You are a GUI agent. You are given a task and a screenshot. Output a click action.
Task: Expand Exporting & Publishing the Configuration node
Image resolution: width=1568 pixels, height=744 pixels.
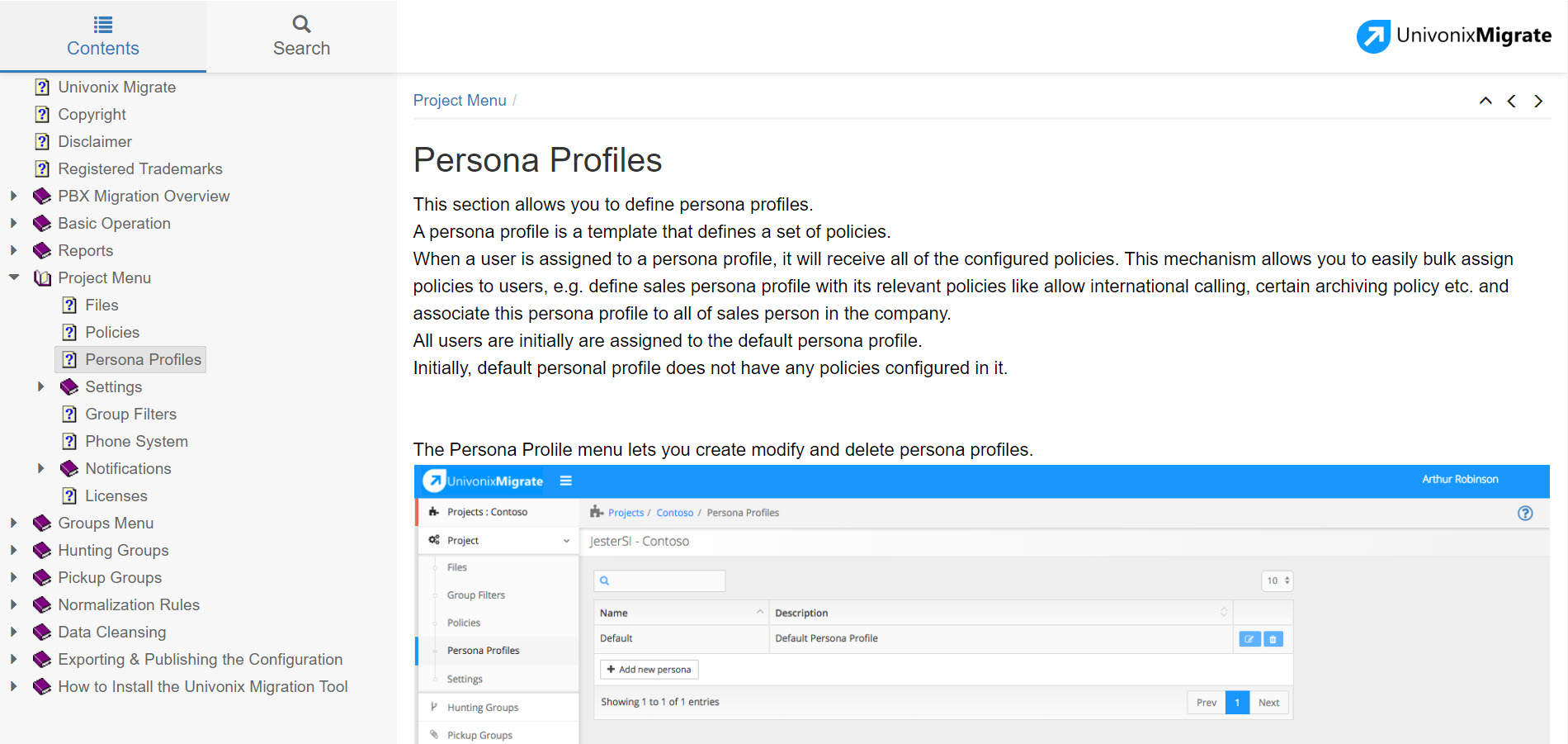[13, 659]
